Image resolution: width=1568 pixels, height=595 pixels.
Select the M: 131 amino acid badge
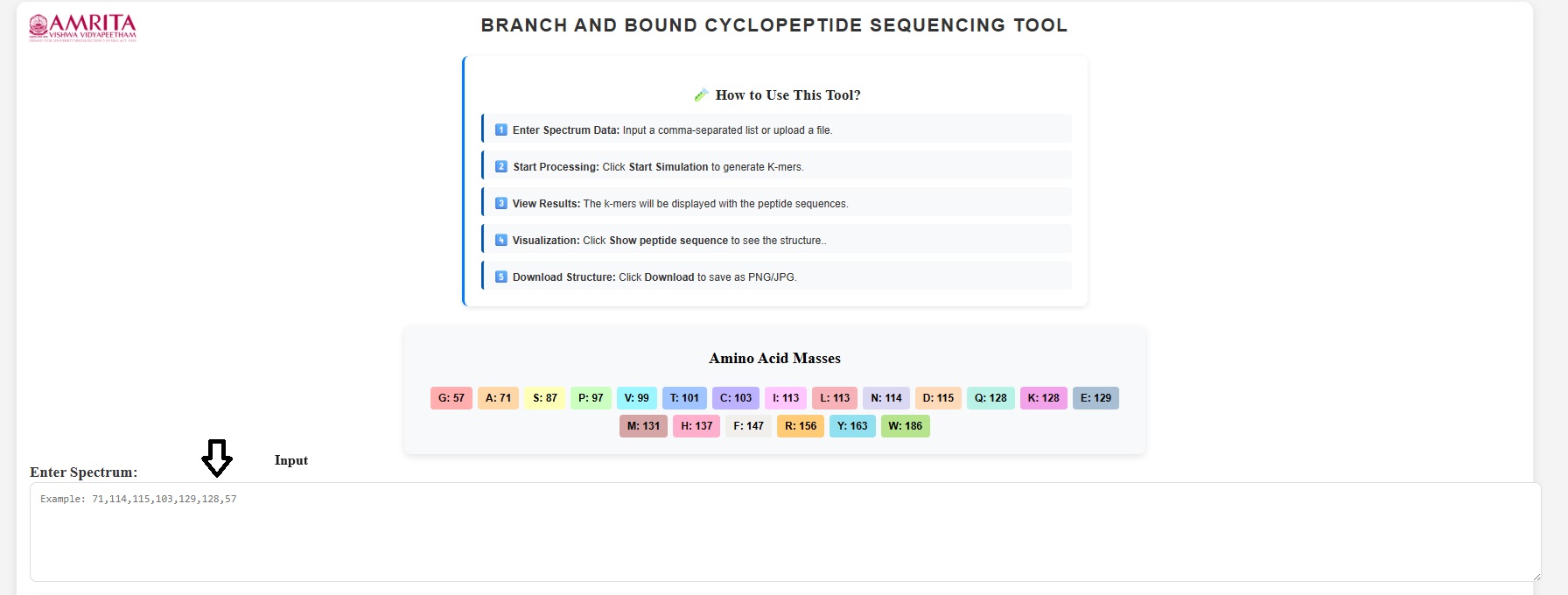click(x=643, y=426)
